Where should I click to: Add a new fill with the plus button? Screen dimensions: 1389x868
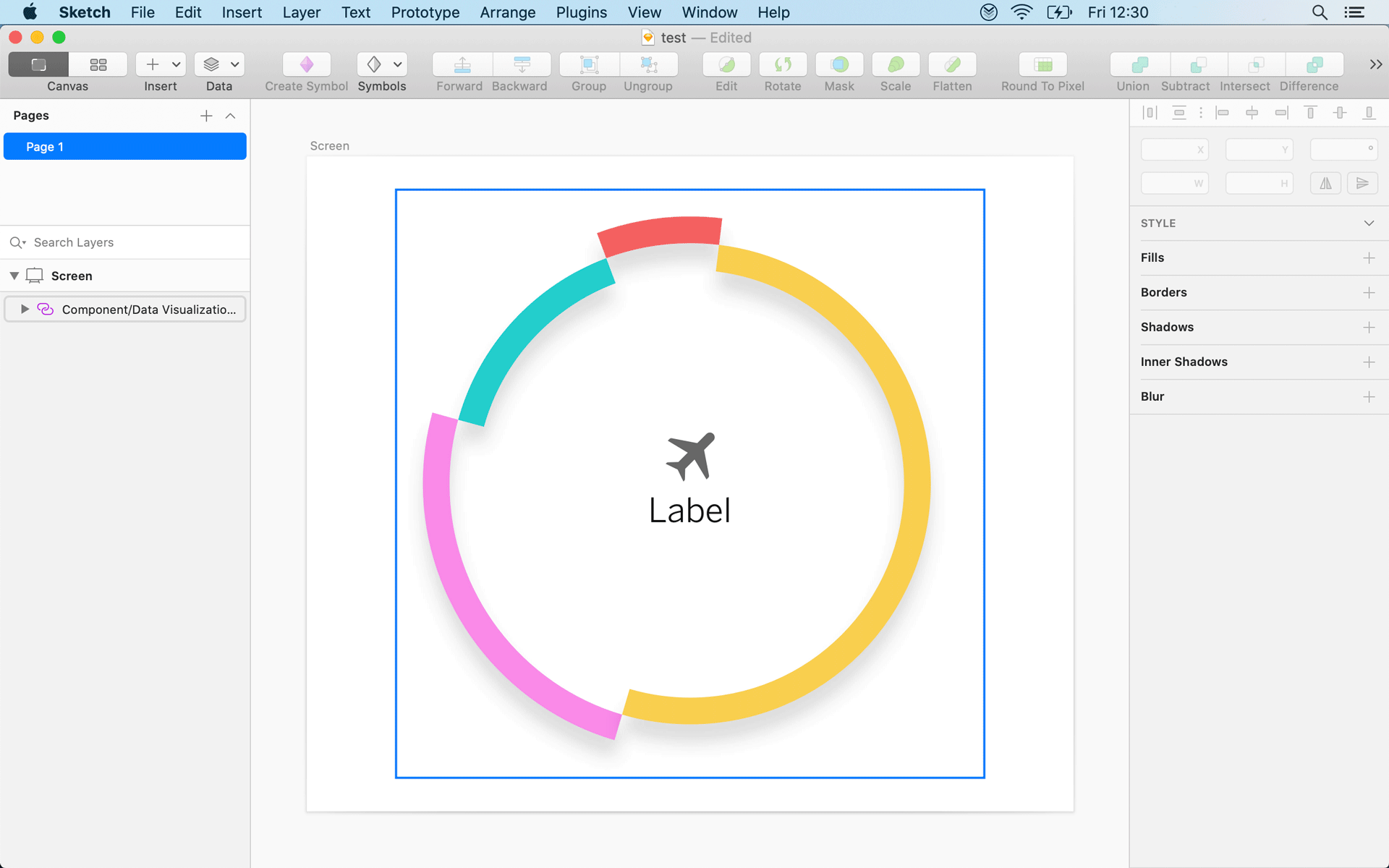click(1369, 258)
